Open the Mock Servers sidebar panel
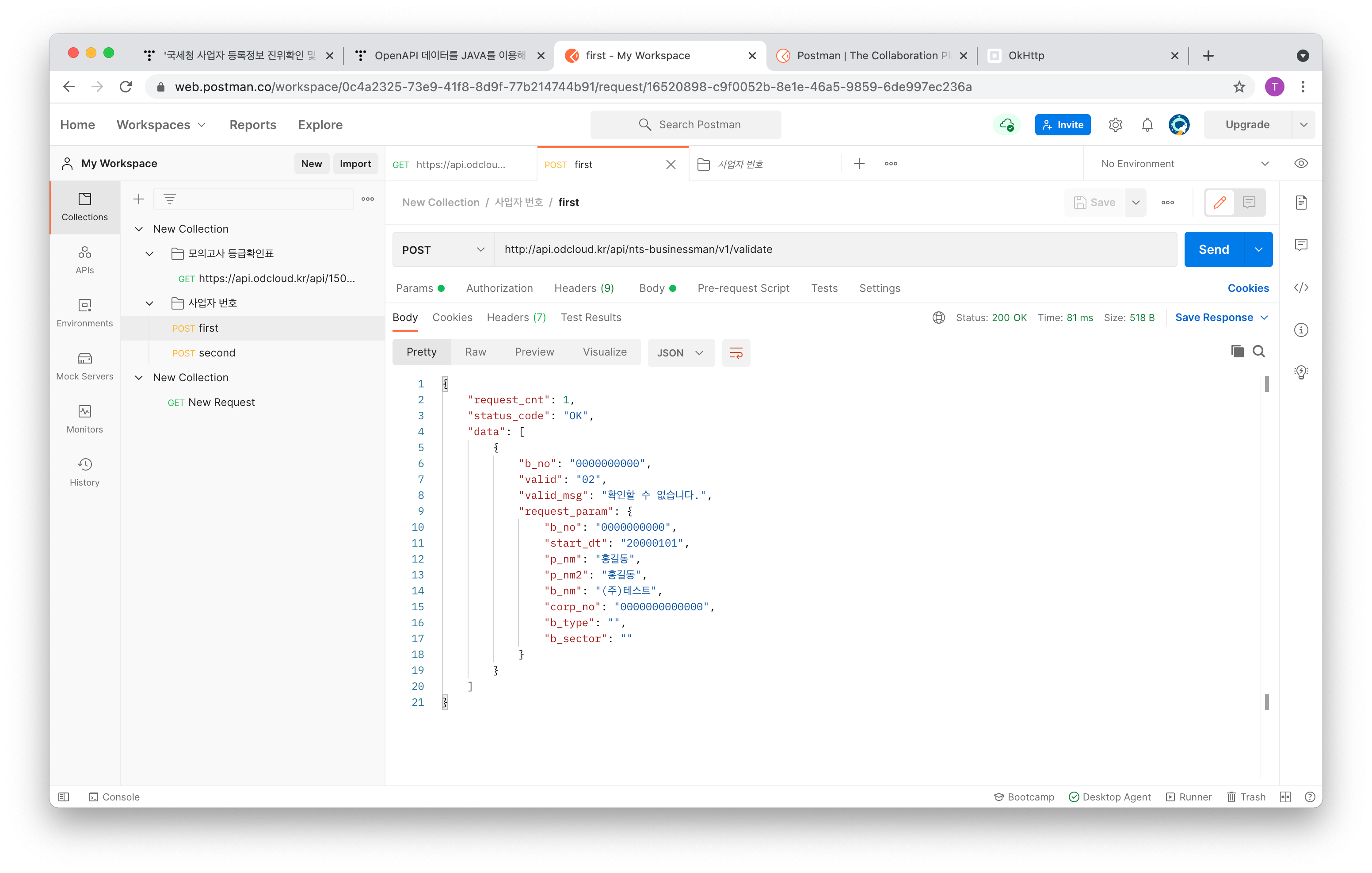 84,365
